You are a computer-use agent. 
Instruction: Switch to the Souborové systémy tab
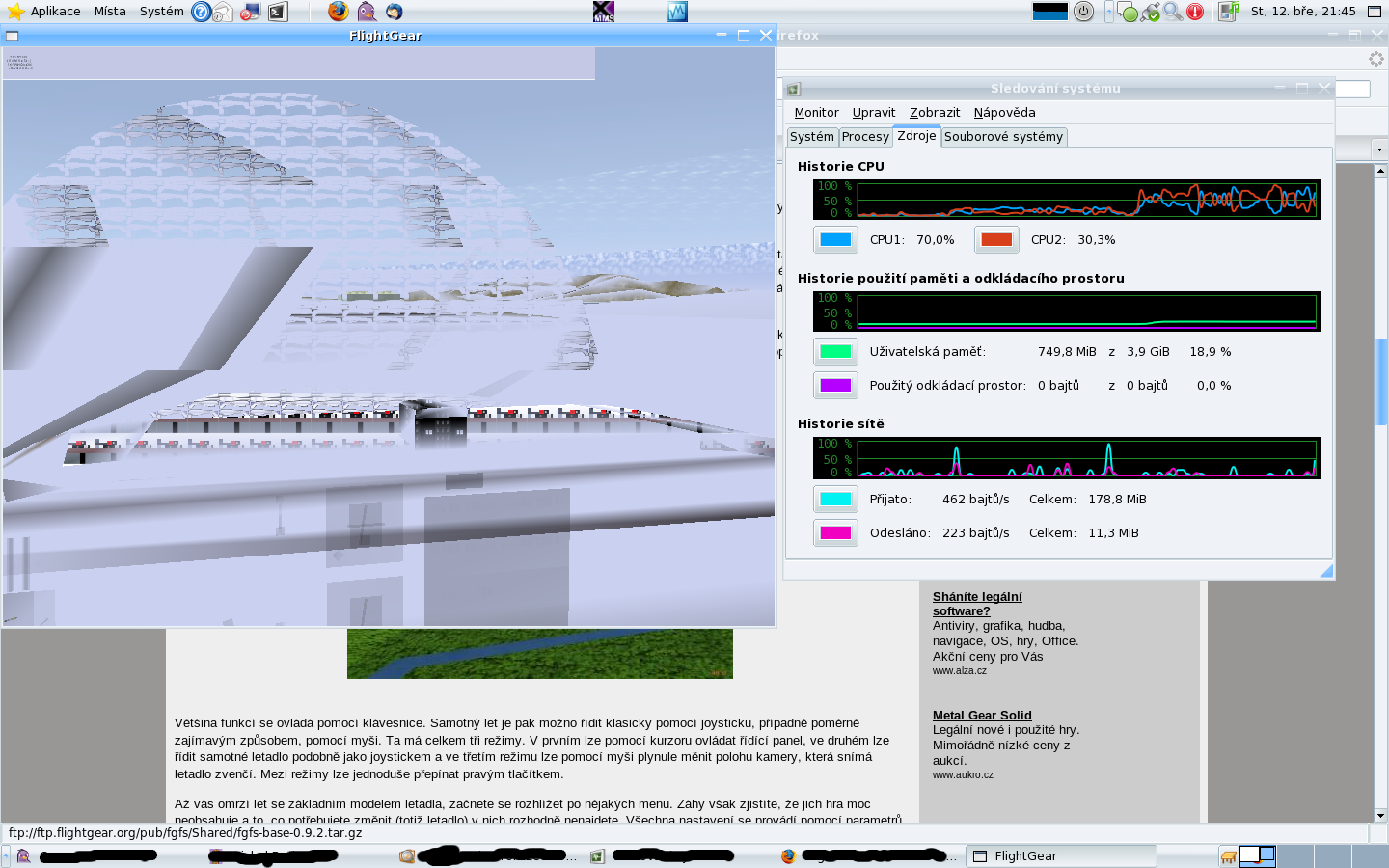point(1003,137)
